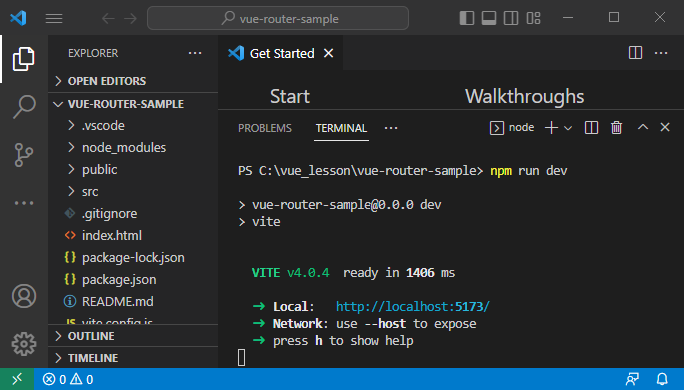Screen dimensions: 684x390
Task: Open the Source Control view
Action: click(24, 155)
